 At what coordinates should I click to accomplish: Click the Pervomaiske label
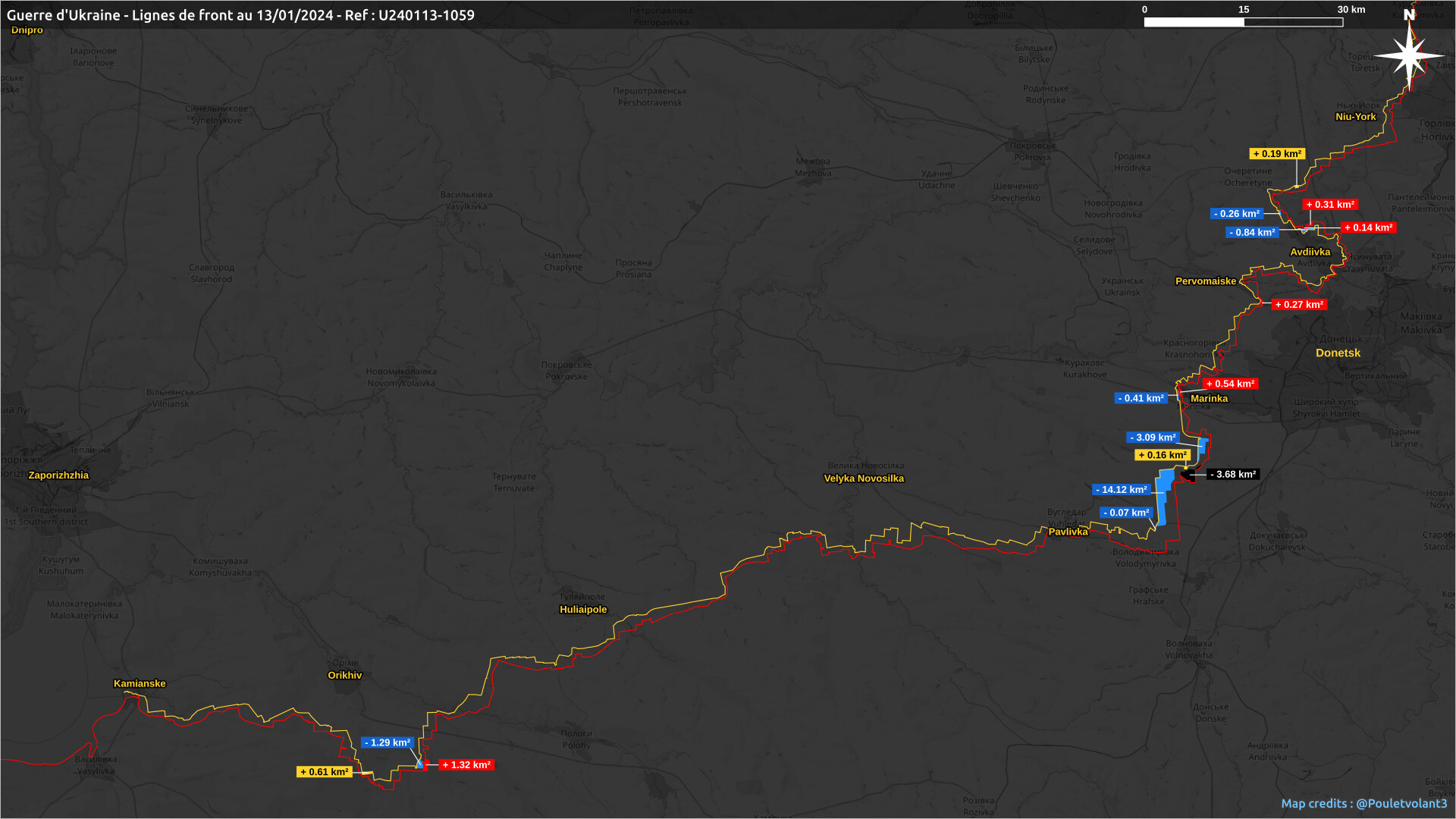tap(1206, 281)
